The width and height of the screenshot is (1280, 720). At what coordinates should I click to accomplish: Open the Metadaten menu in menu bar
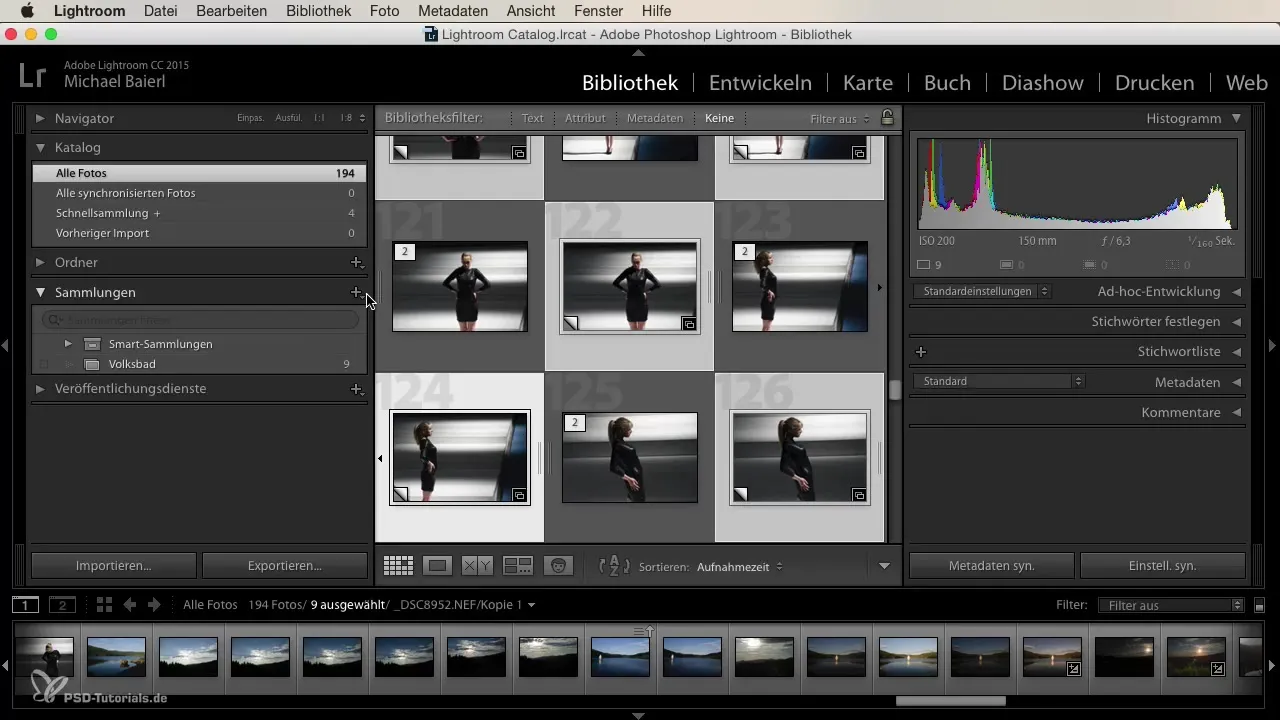(x=453, y=11)
